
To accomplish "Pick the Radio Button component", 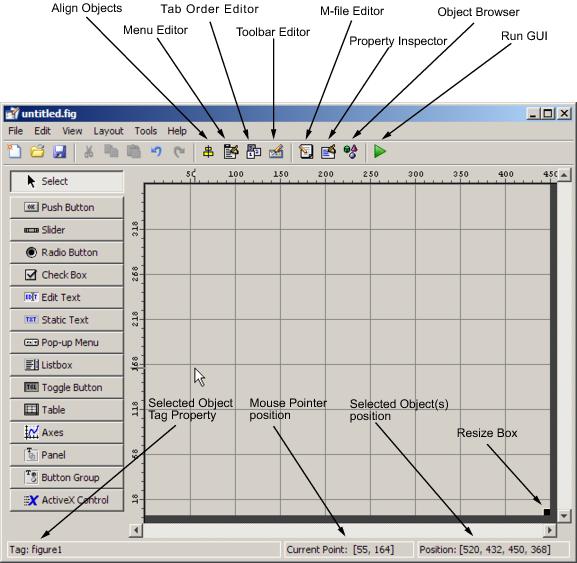I will (67, 252).
